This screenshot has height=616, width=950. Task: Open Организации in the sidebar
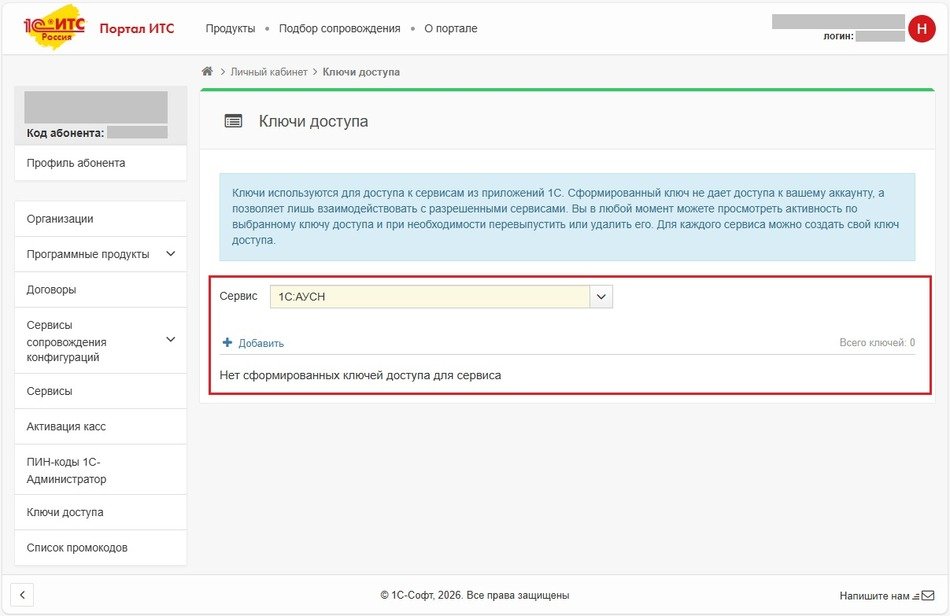coord(60,219)
